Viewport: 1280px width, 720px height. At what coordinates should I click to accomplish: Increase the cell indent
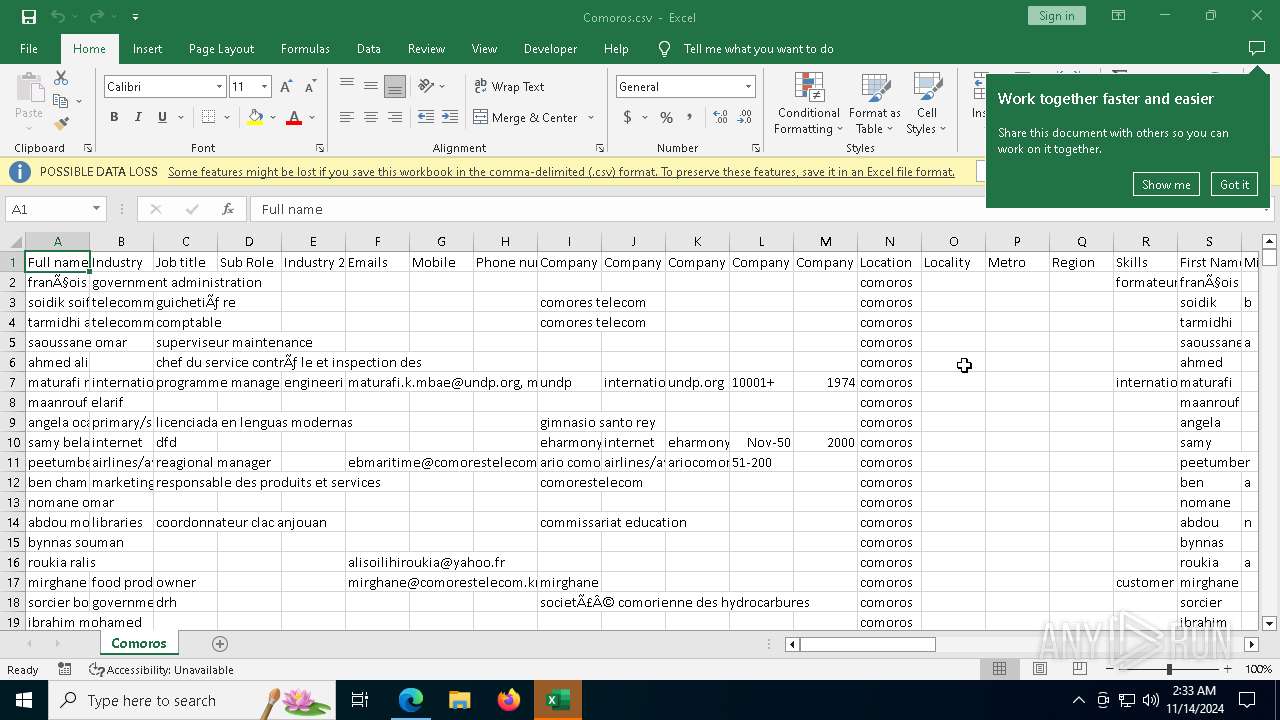pyautogui.click(x=450, y=117)
